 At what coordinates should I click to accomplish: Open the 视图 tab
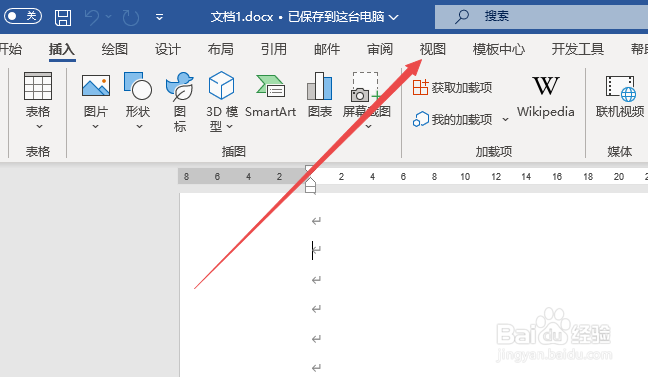pos(433,49)
